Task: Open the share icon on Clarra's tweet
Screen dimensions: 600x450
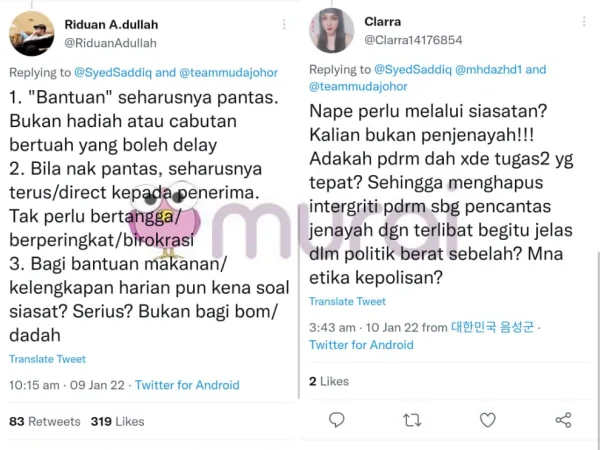Action: 563,420
